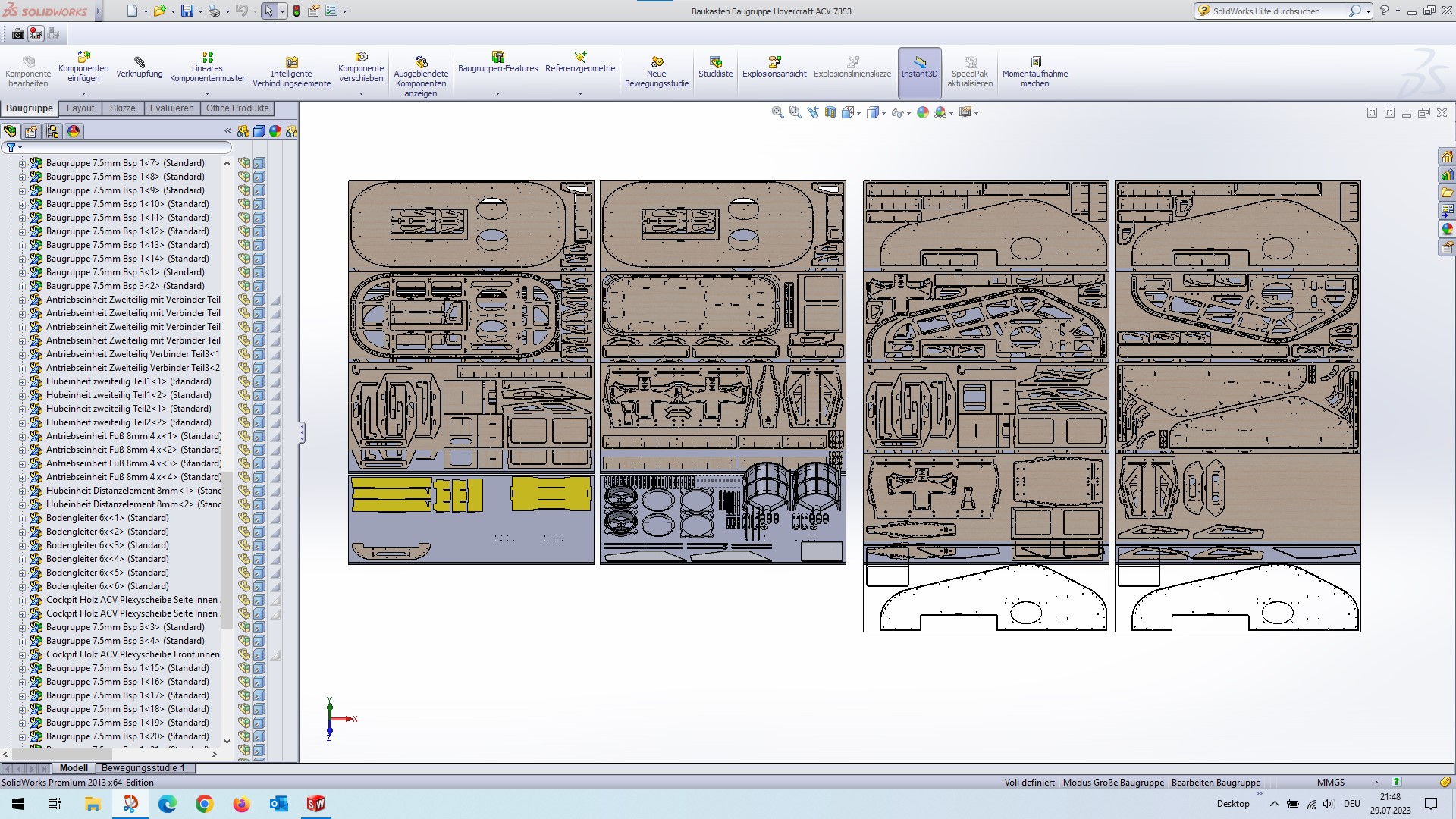This screenshot has width=1456, height=819.
Task: Open Design Library in task pane
Action: click(x=1447, y=174)
